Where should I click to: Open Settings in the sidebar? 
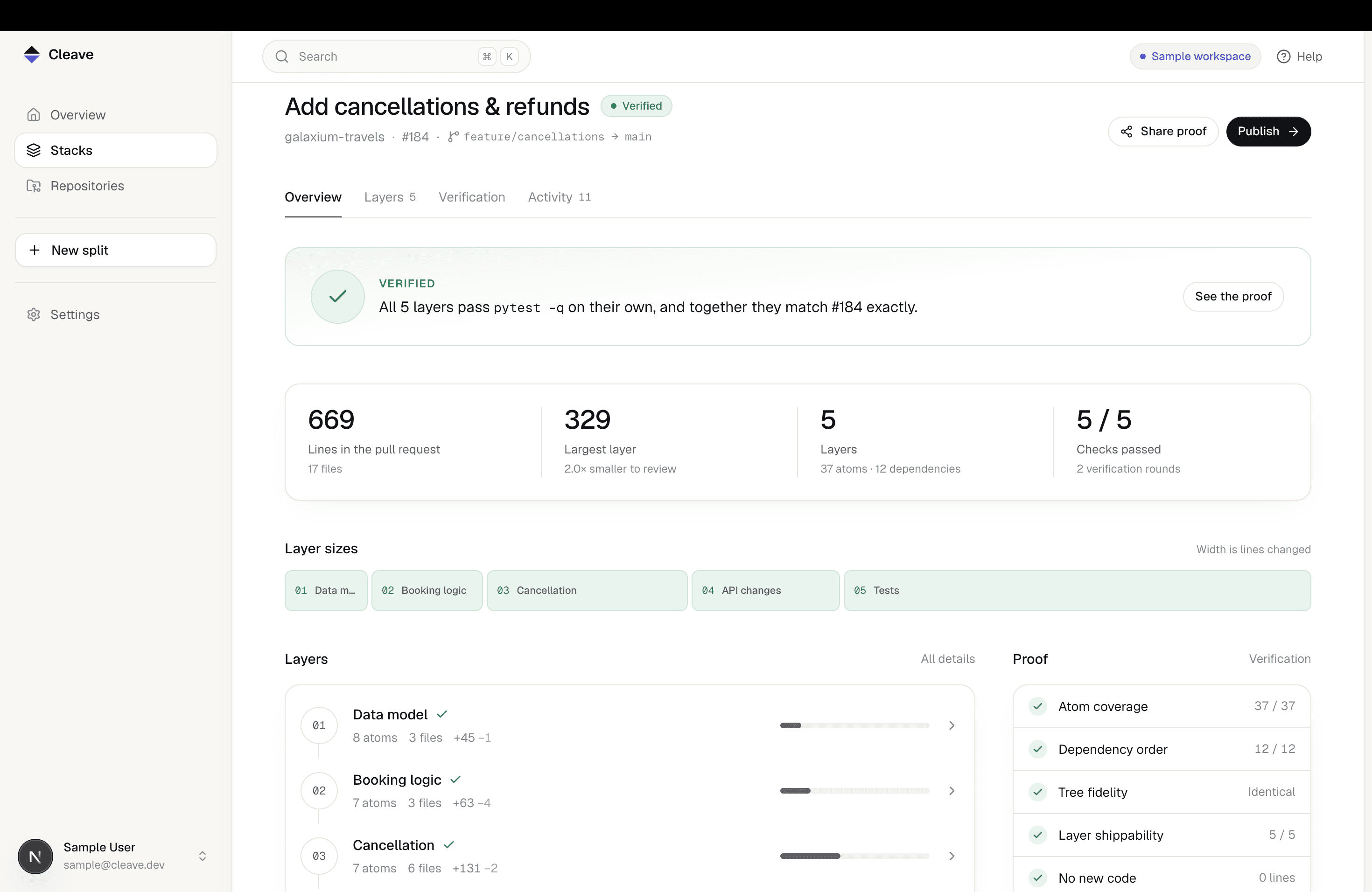[116, 314]
